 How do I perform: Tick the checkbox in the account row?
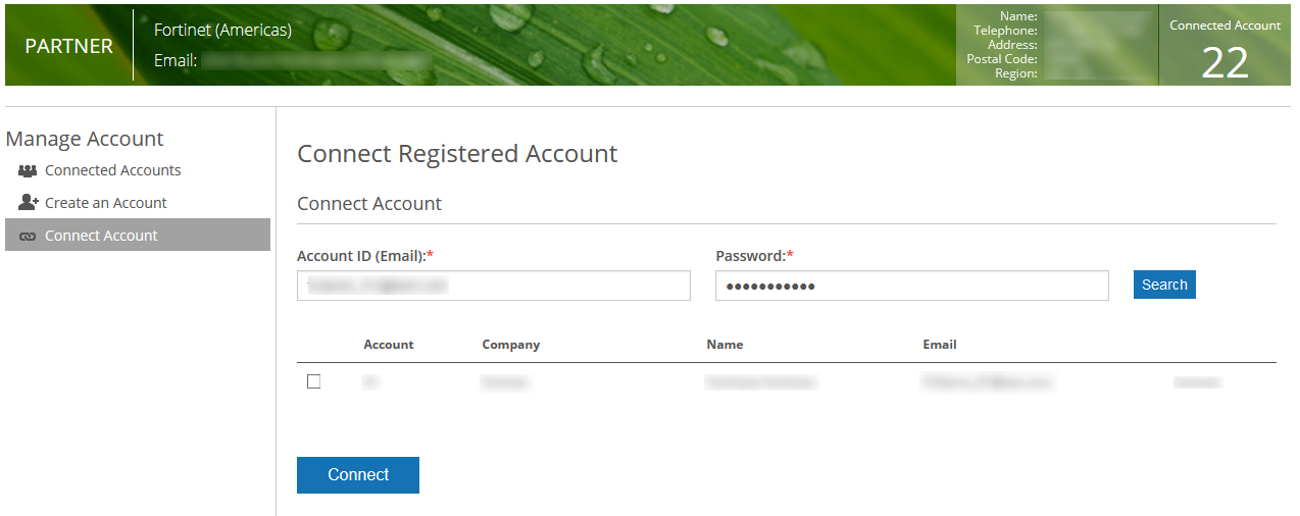coord(314,381)
